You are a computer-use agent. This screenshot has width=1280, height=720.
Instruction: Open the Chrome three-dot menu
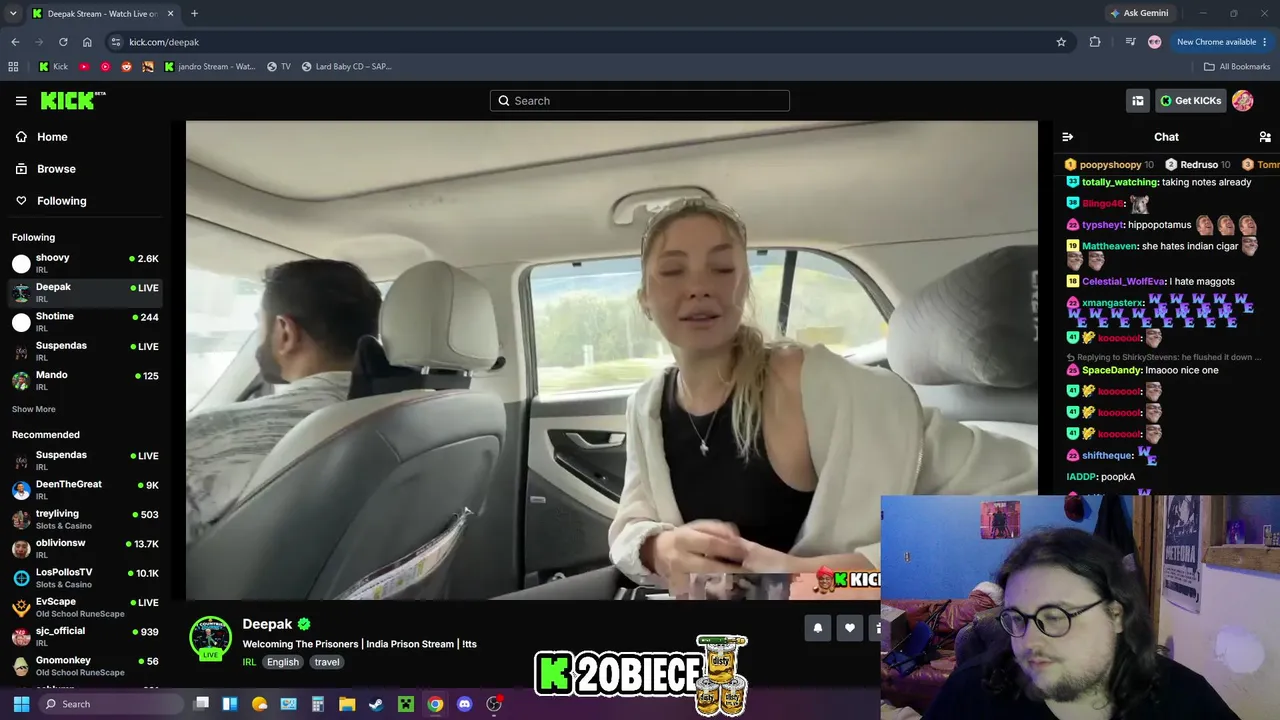tap(1265, 42)
